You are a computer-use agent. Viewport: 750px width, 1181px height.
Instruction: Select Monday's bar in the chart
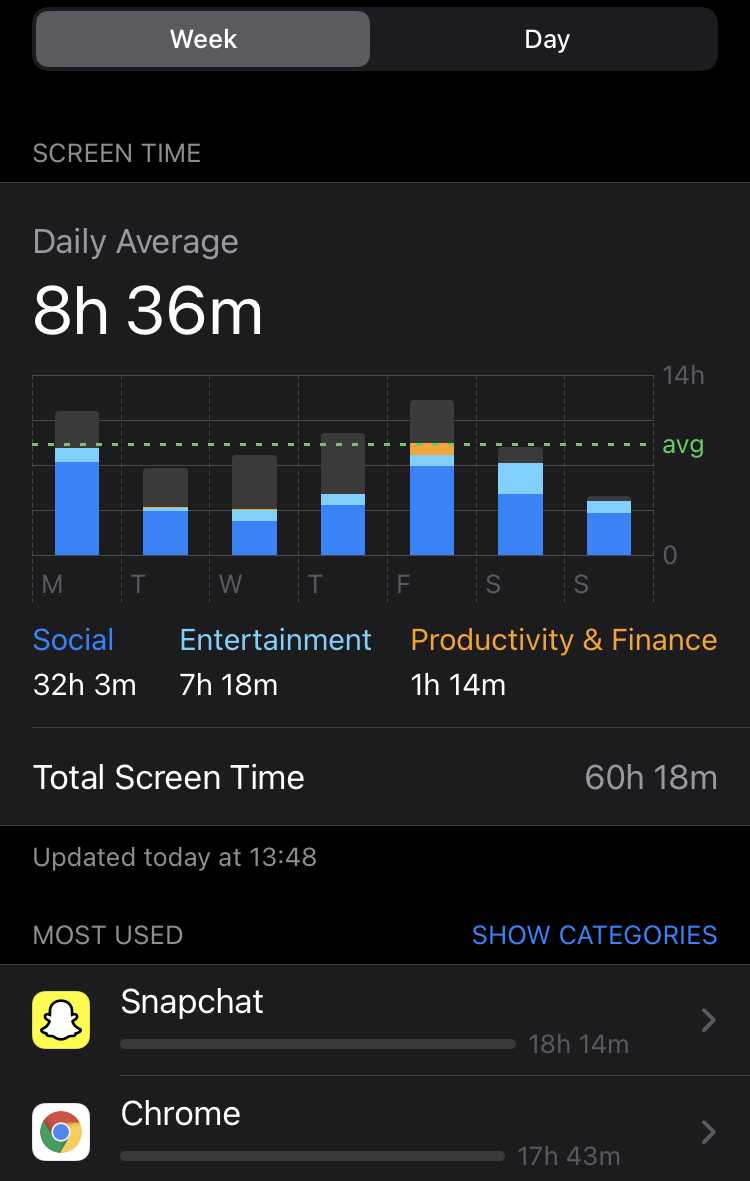(77, 484)
